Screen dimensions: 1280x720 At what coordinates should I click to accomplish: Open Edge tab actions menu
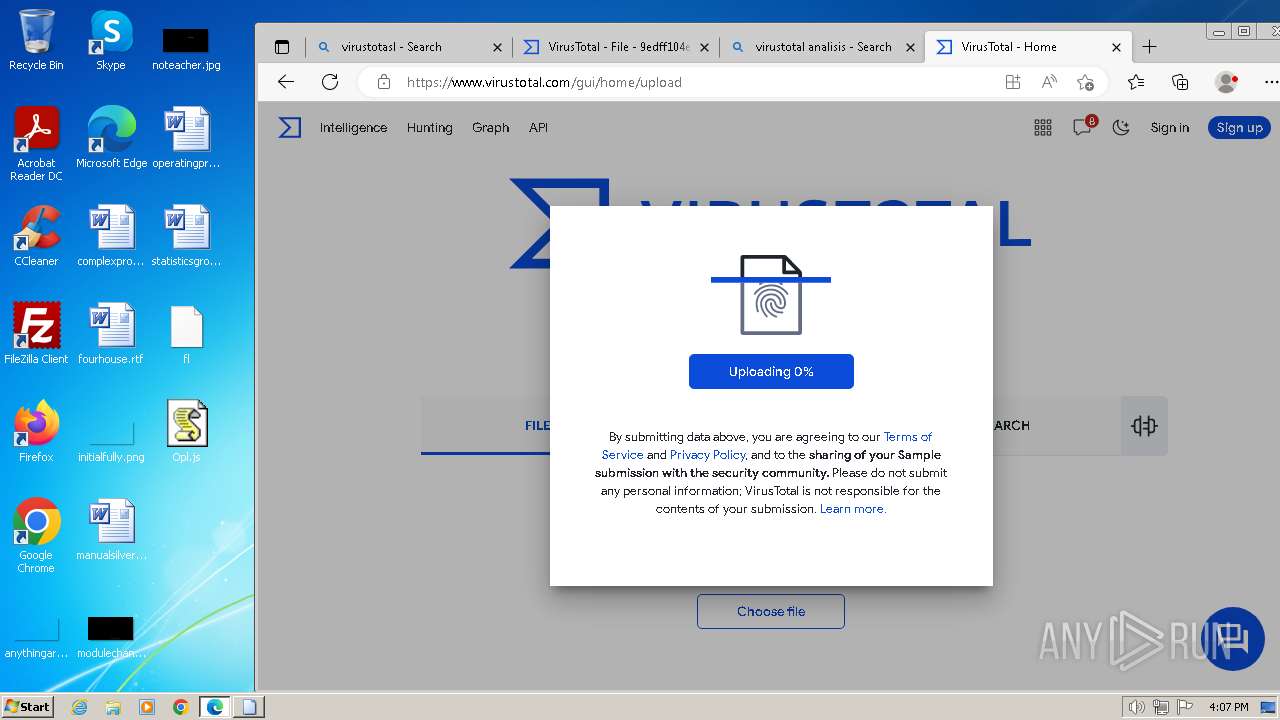[282, 47]
